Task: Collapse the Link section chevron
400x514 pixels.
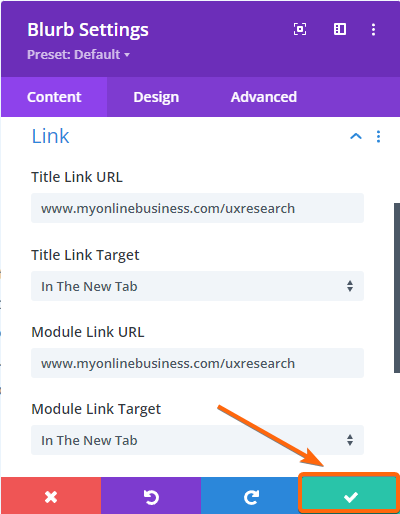Action: pyautogui.click(x=356, y=136)
